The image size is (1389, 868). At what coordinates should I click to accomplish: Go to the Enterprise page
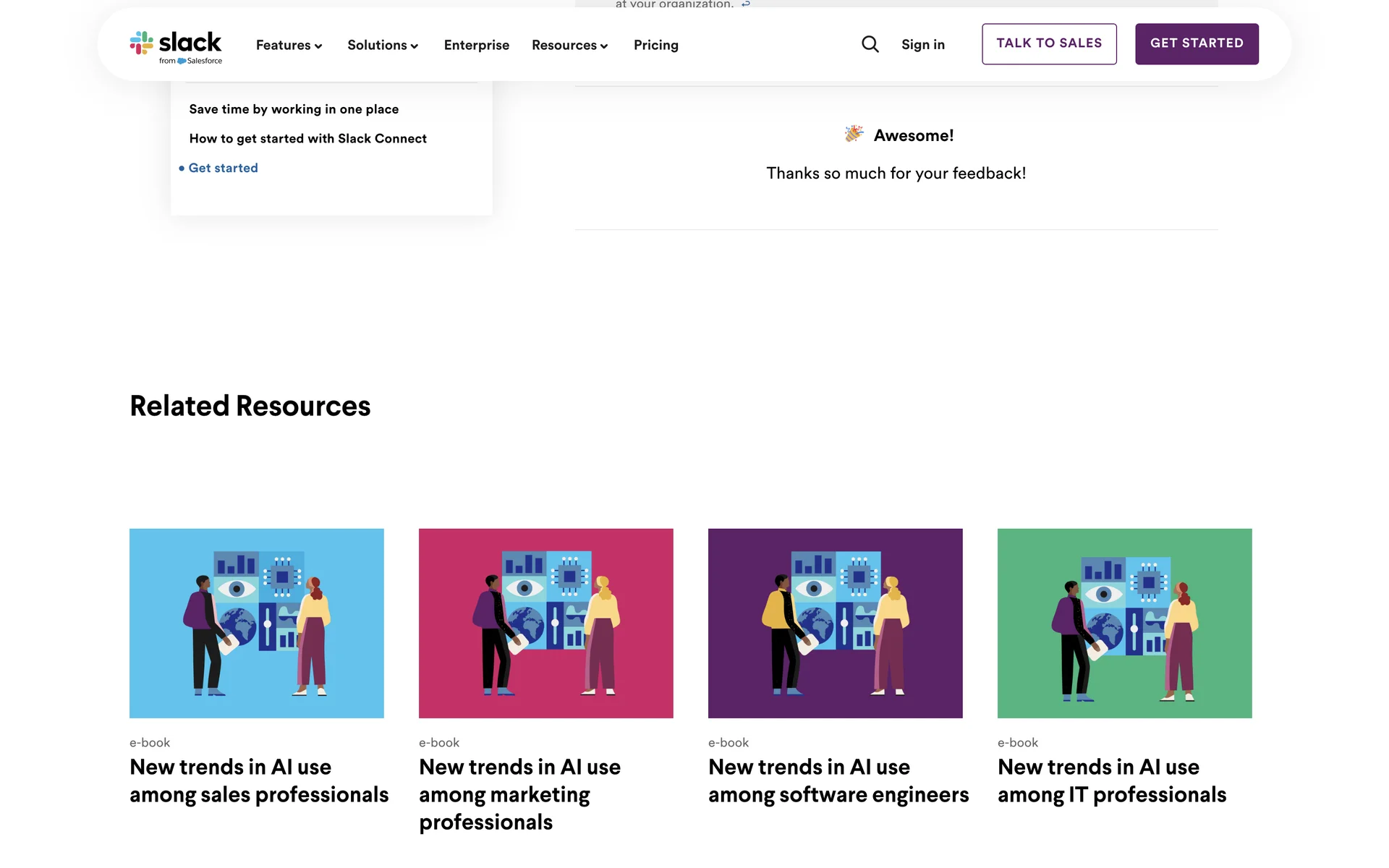[476, 46]
